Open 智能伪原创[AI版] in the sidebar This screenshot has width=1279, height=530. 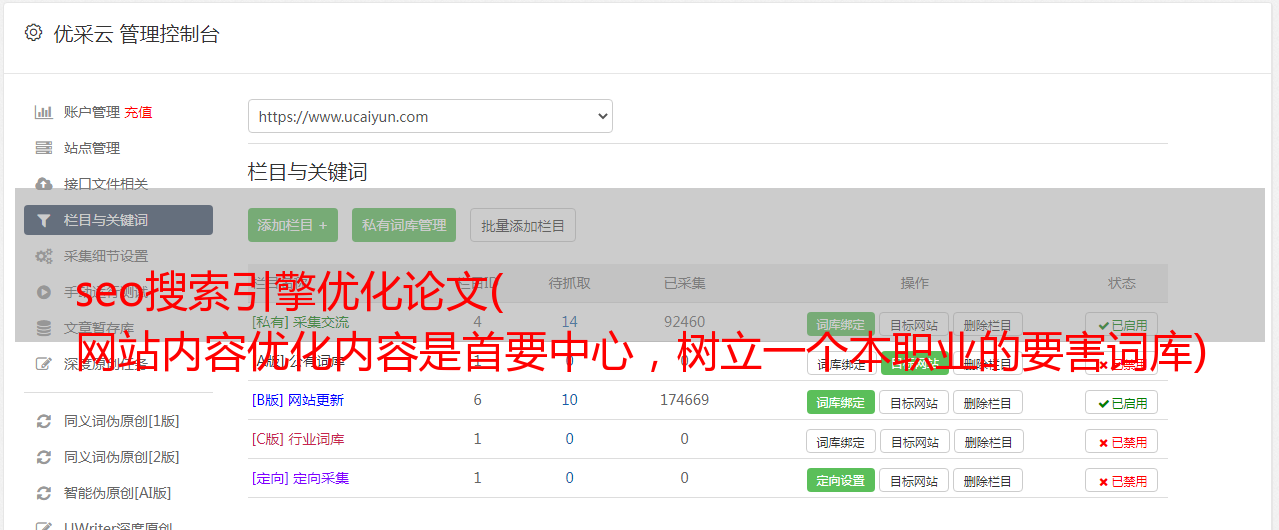click(117, 493)
